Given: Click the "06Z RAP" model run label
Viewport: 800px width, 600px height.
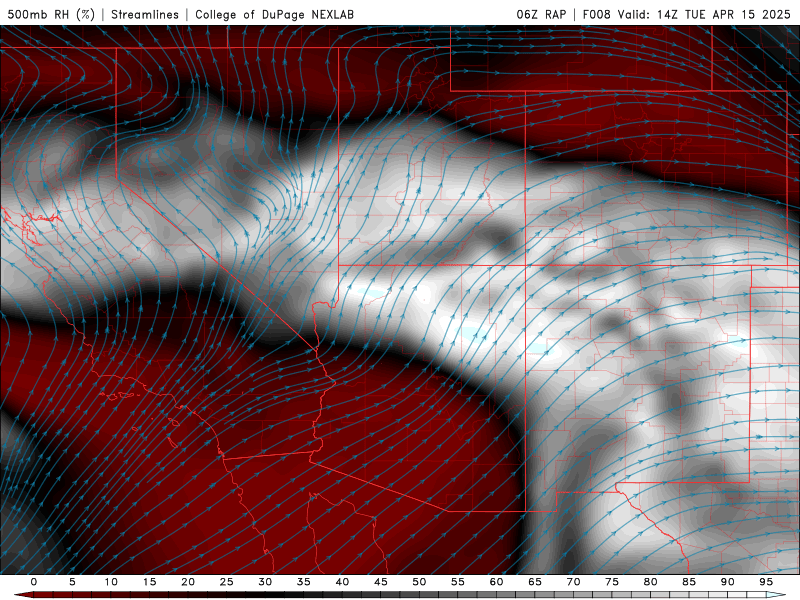Looking at the screenshot, I should click(541, 14).
